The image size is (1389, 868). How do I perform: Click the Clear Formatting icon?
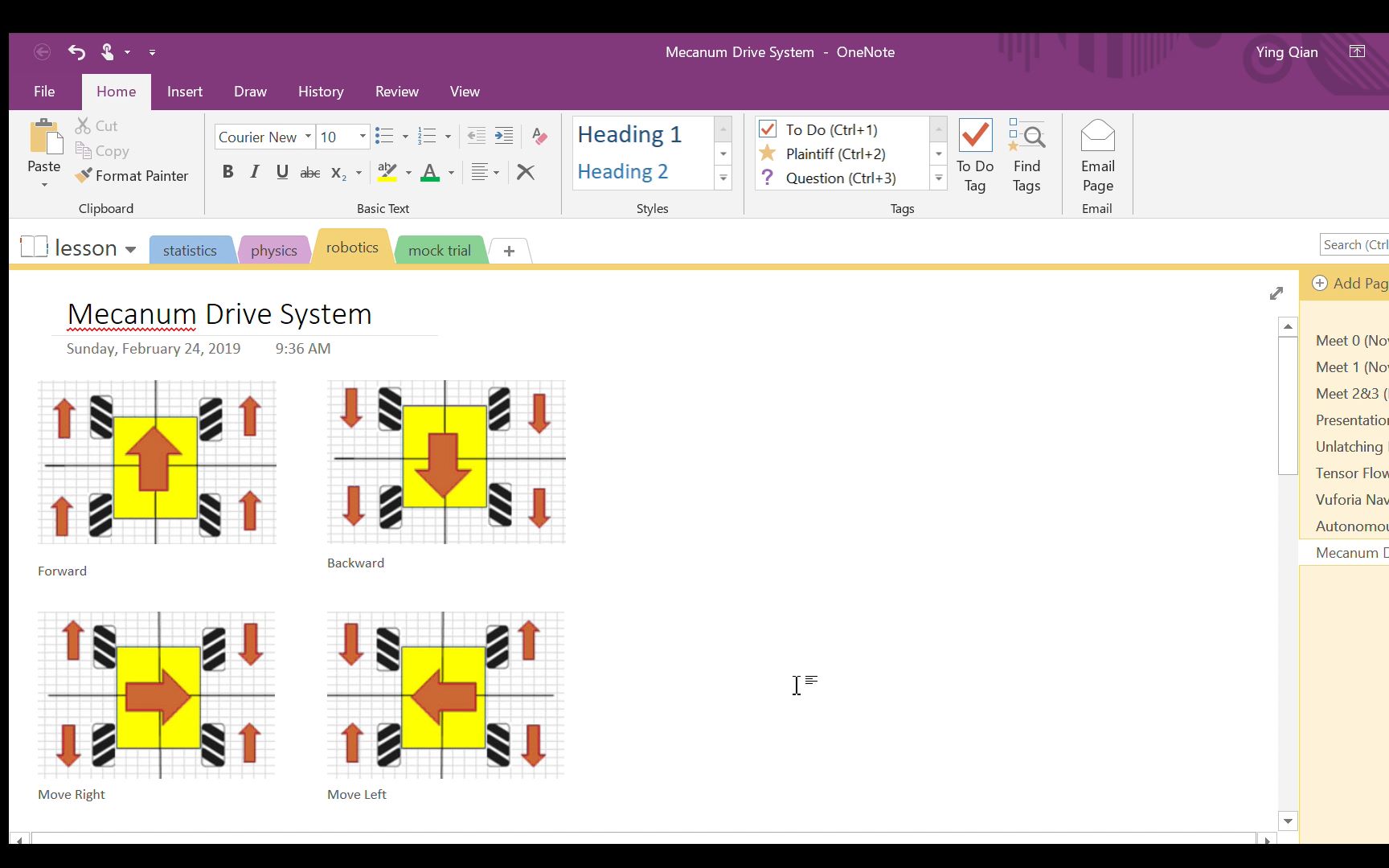pos(539,136)
